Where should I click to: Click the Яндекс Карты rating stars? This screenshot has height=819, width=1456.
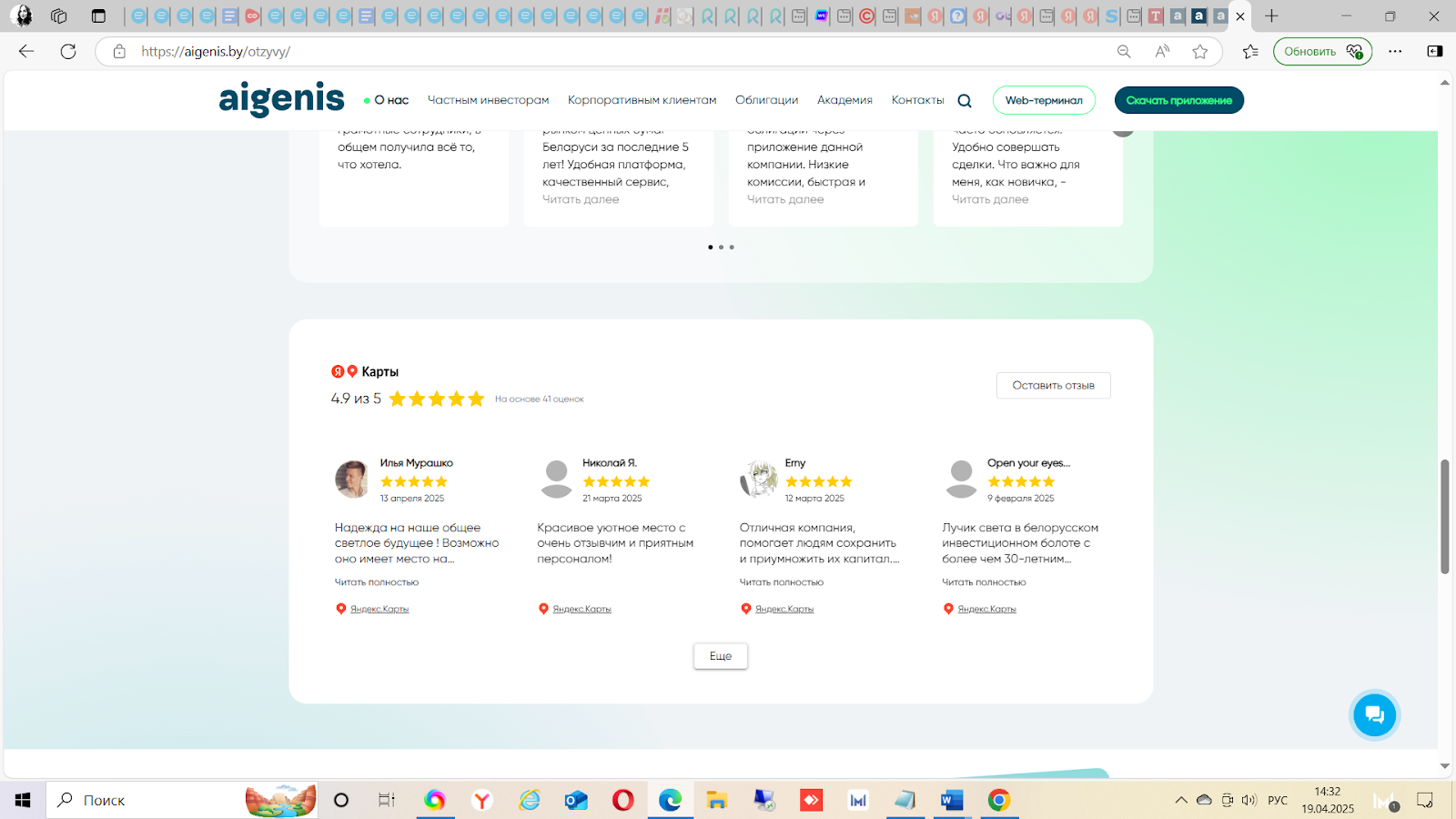tap(437, 399)
